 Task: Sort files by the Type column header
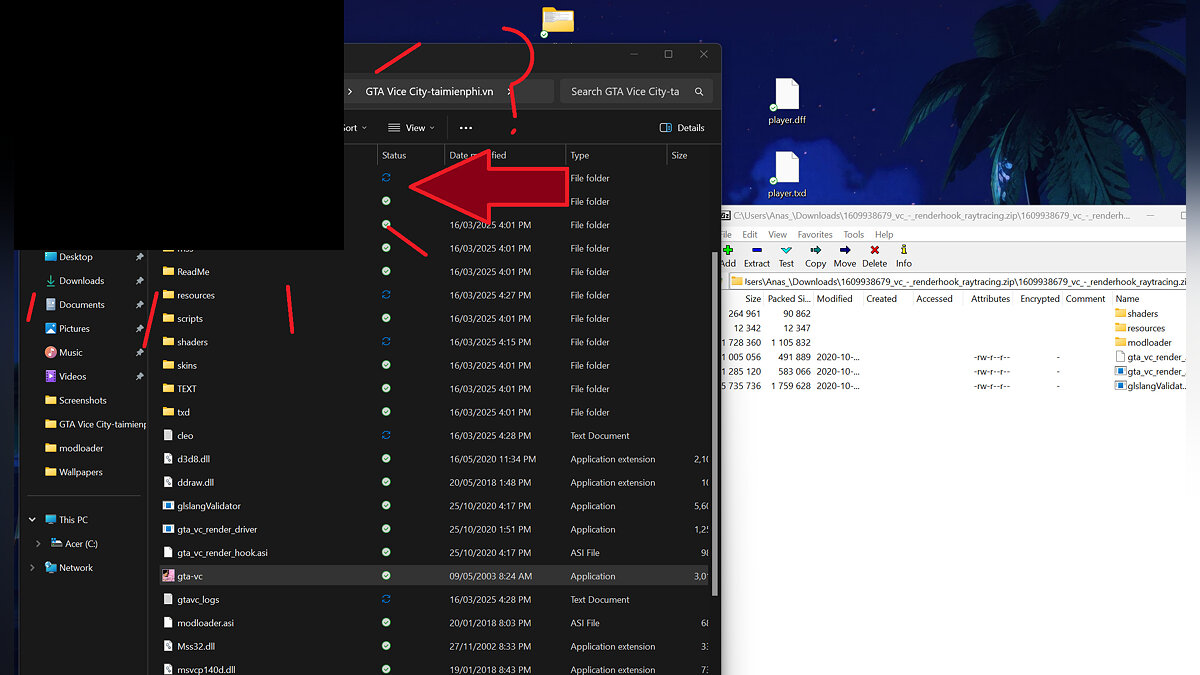click(x=580, y=155)
